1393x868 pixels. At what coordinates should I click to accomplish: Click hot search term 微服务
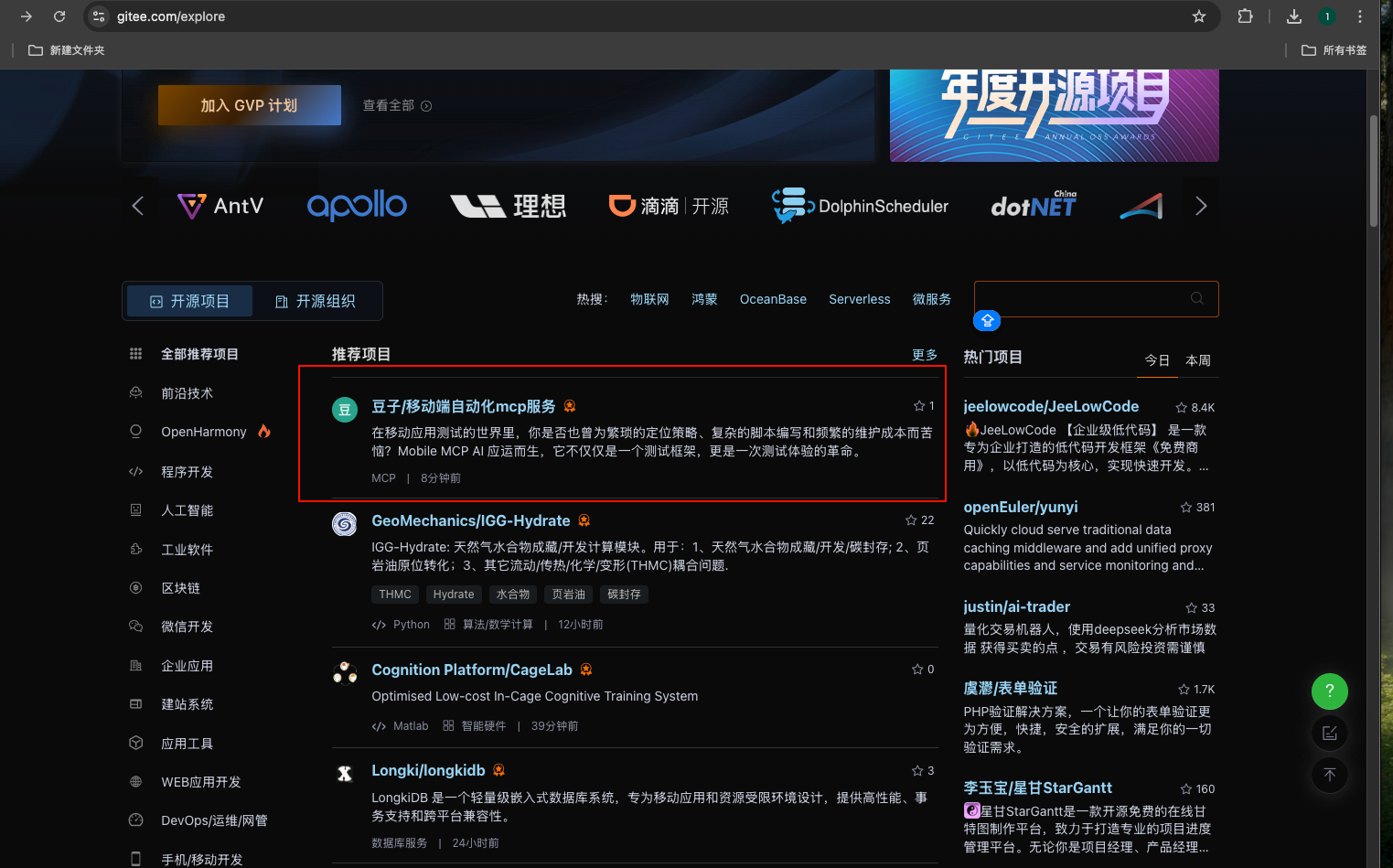[932, 299]
